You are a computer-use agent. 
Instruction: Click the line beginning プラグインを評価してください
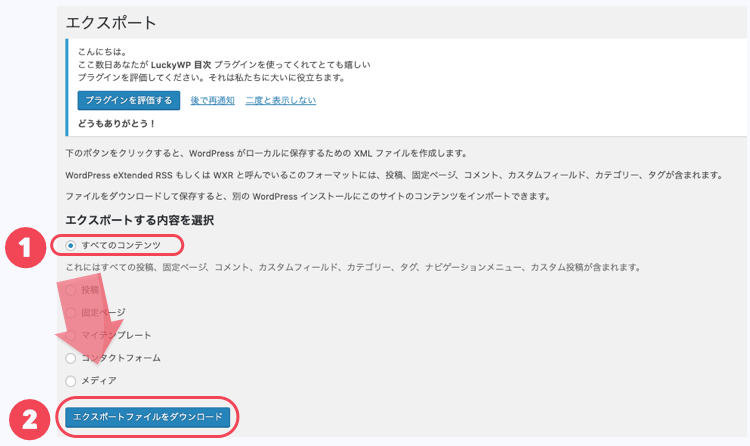click(x=212, y=78)
